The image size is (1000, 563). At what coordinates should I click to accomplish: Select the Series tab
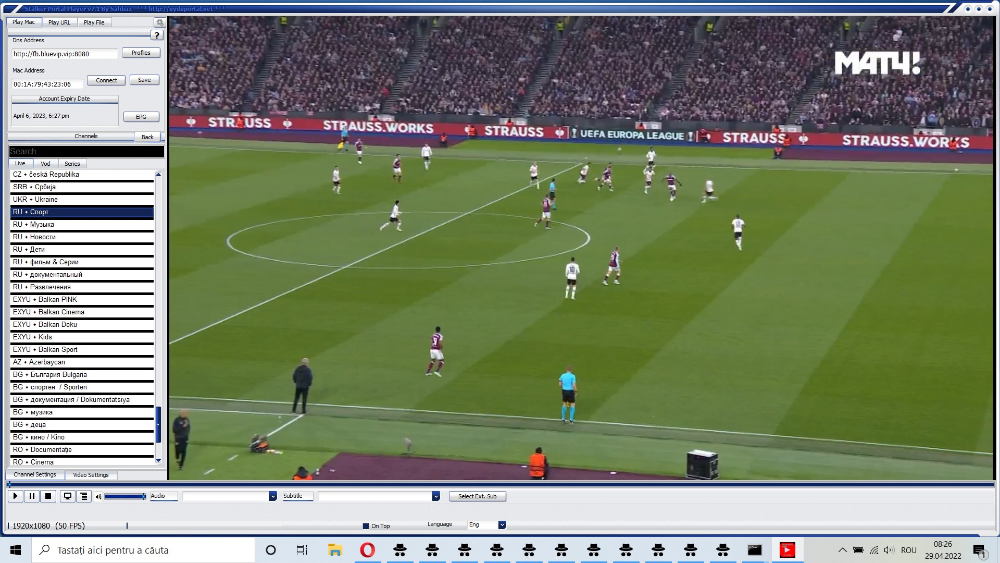click(x=72, y=164)
